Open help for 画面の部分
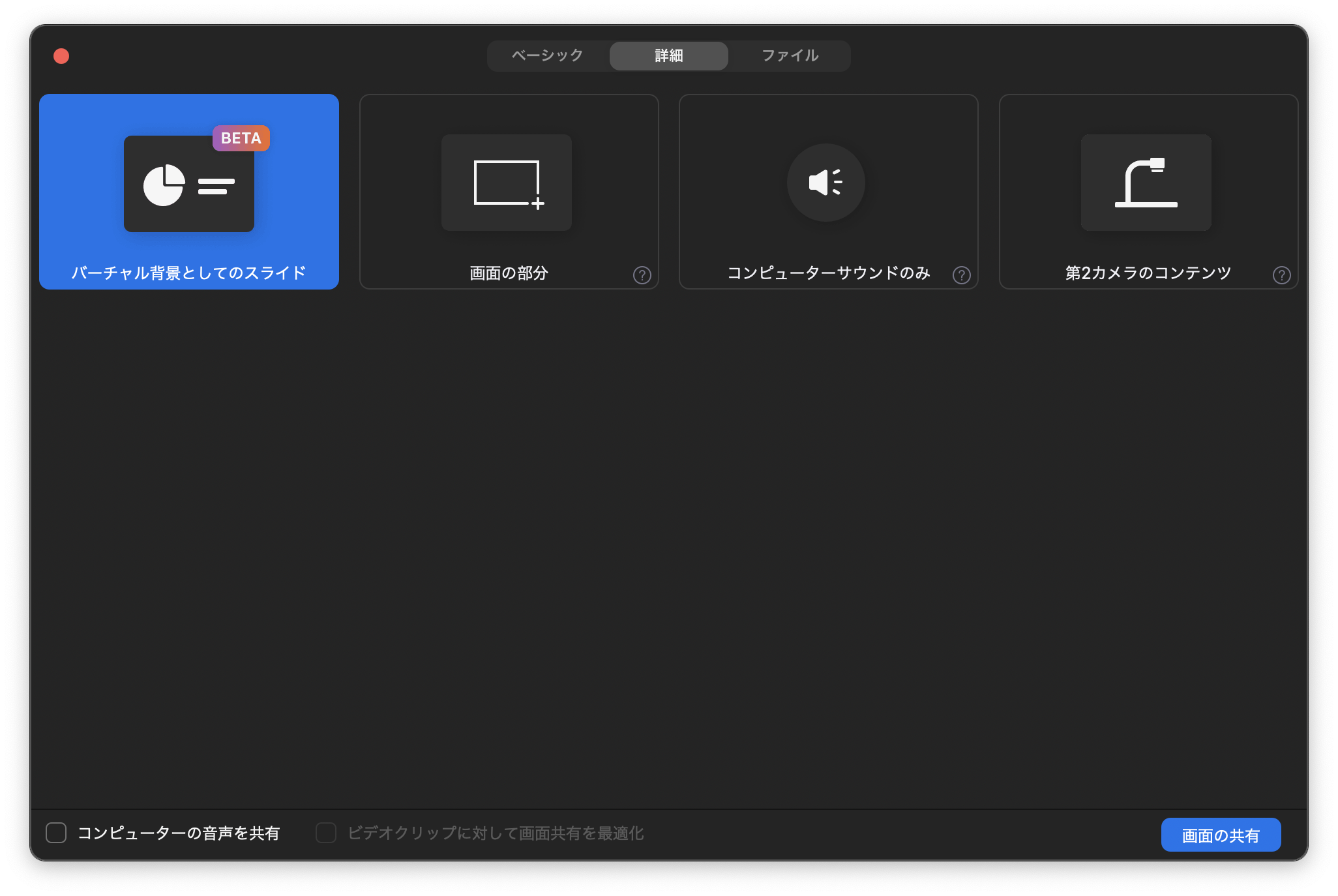This screenshot has height=896, width=1338. pyautogui.click(x=642, y=275)
